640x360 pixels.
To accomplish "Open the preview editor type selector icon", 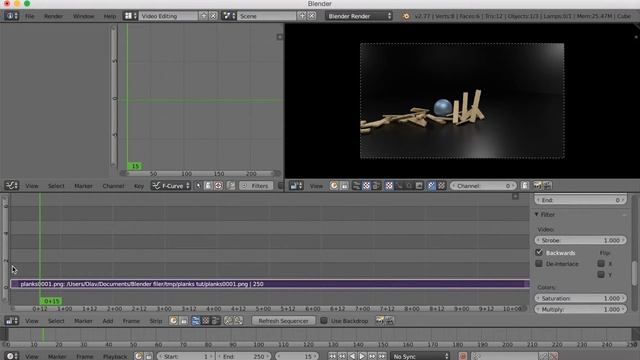I will (x=296, y=186).
